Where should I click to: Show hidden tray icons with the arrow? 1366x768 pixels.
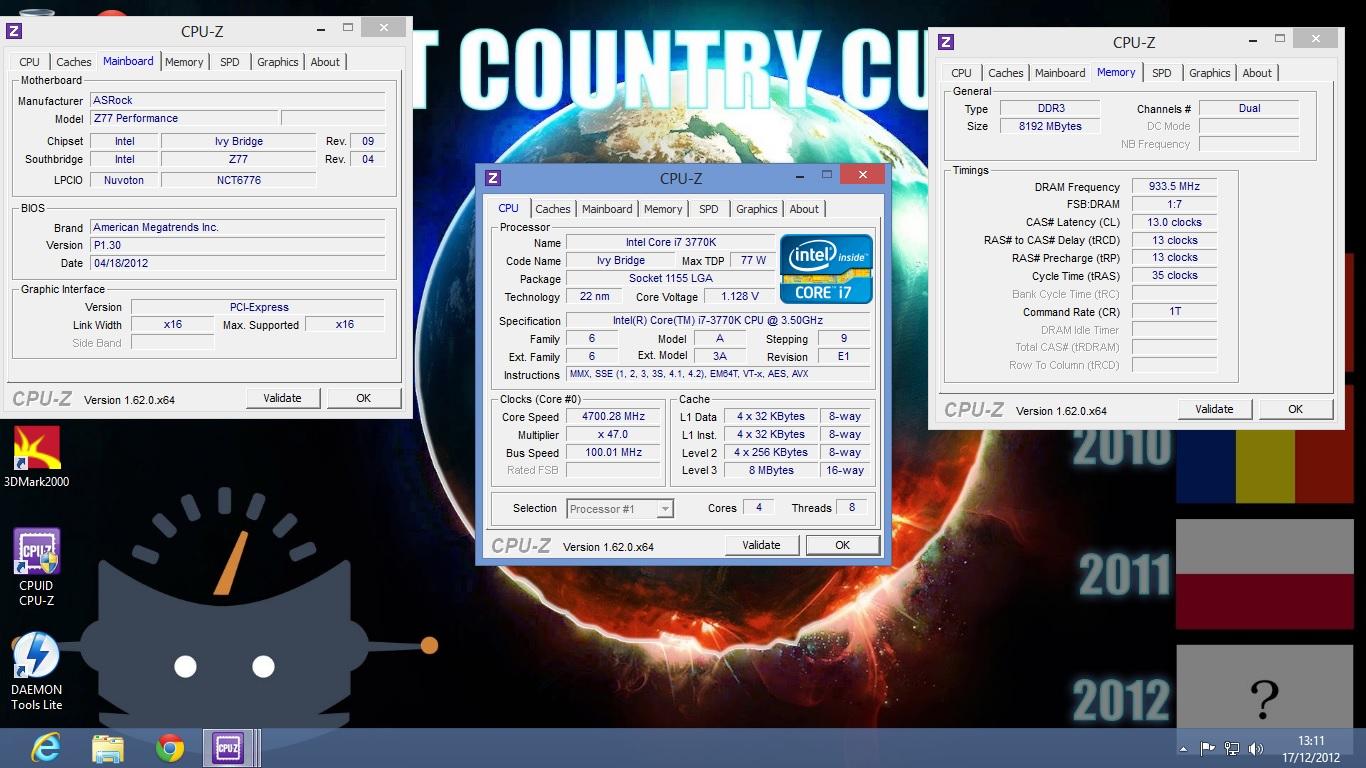click(1184, 748)
